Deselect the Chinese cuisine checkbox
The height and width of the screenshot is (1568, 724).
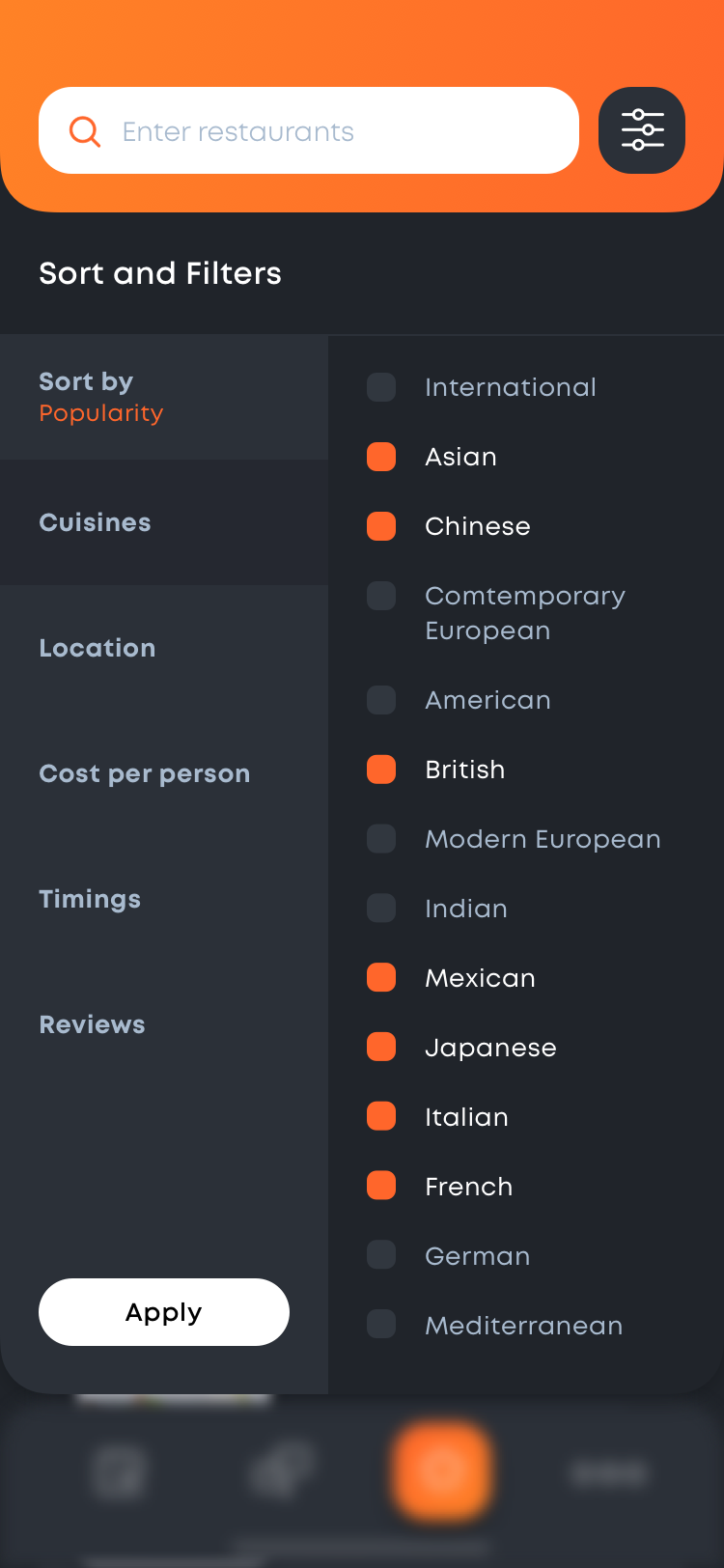pyautogui.click(x=381, y=526)
